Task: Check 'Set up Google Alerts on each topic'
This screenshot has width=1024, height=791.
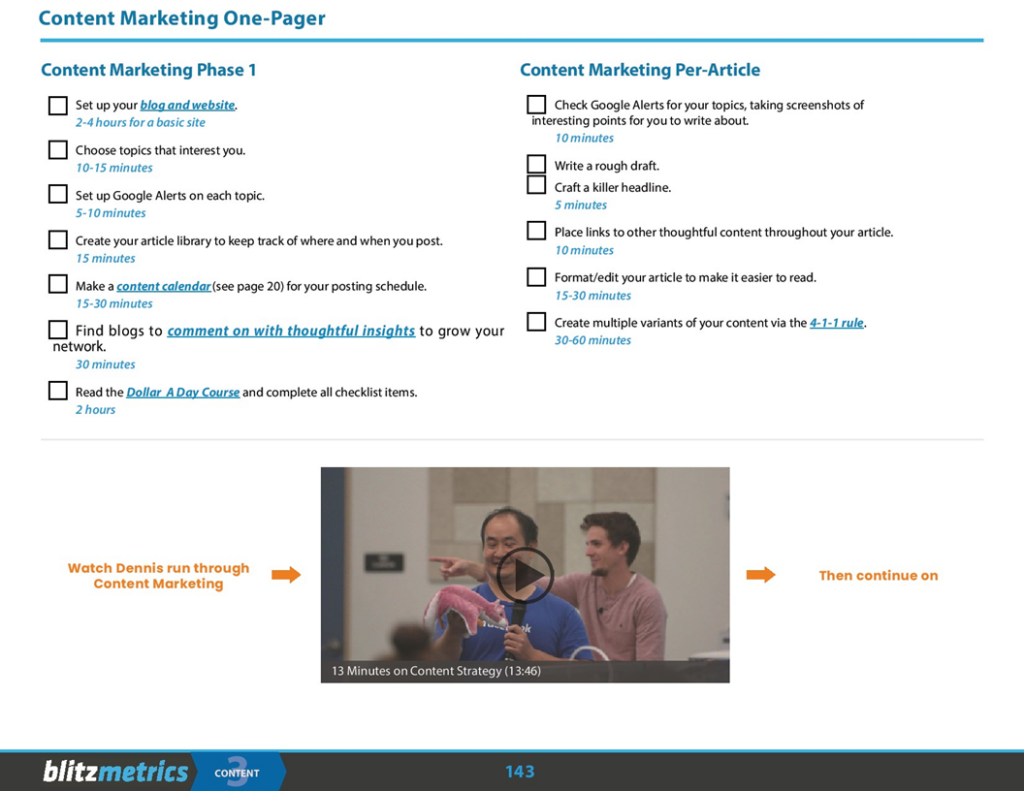Action: (58, 195)
